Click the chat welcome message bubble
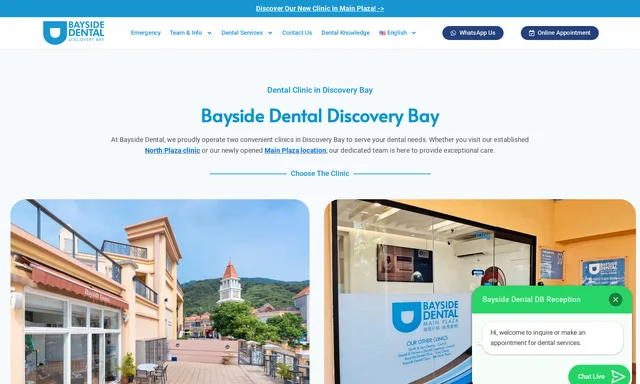The width and height of the screenshot is (640, 384). pyautogui.click(x=553, y=338)
